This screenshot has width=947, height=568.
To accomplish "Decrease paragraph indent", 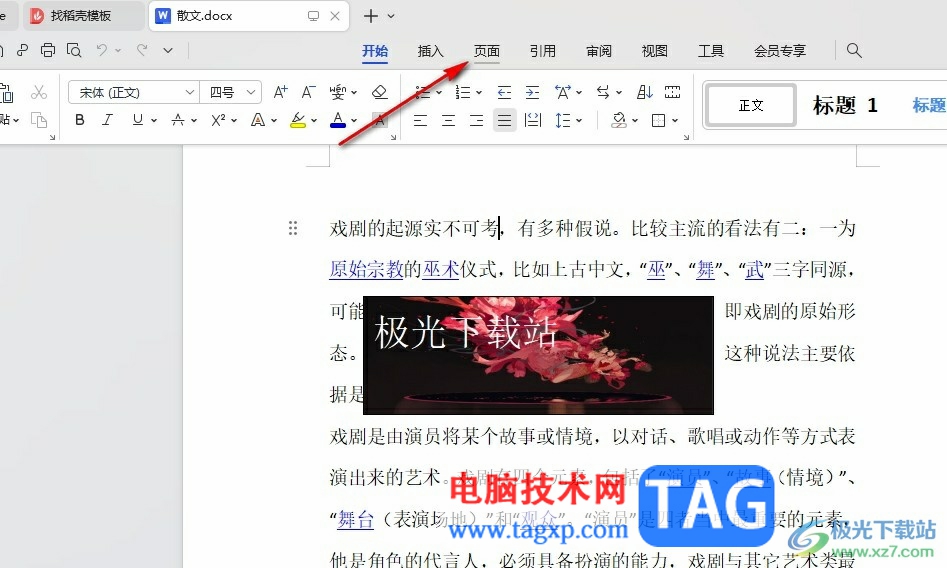I will [x=504, y=92].
